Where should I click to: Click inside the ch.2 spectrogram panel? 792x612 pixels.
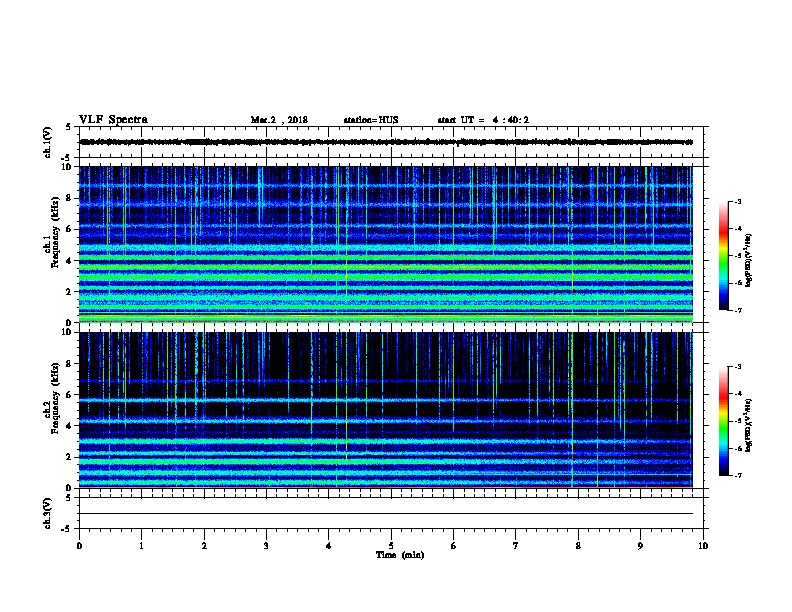(x=386, y=410)
